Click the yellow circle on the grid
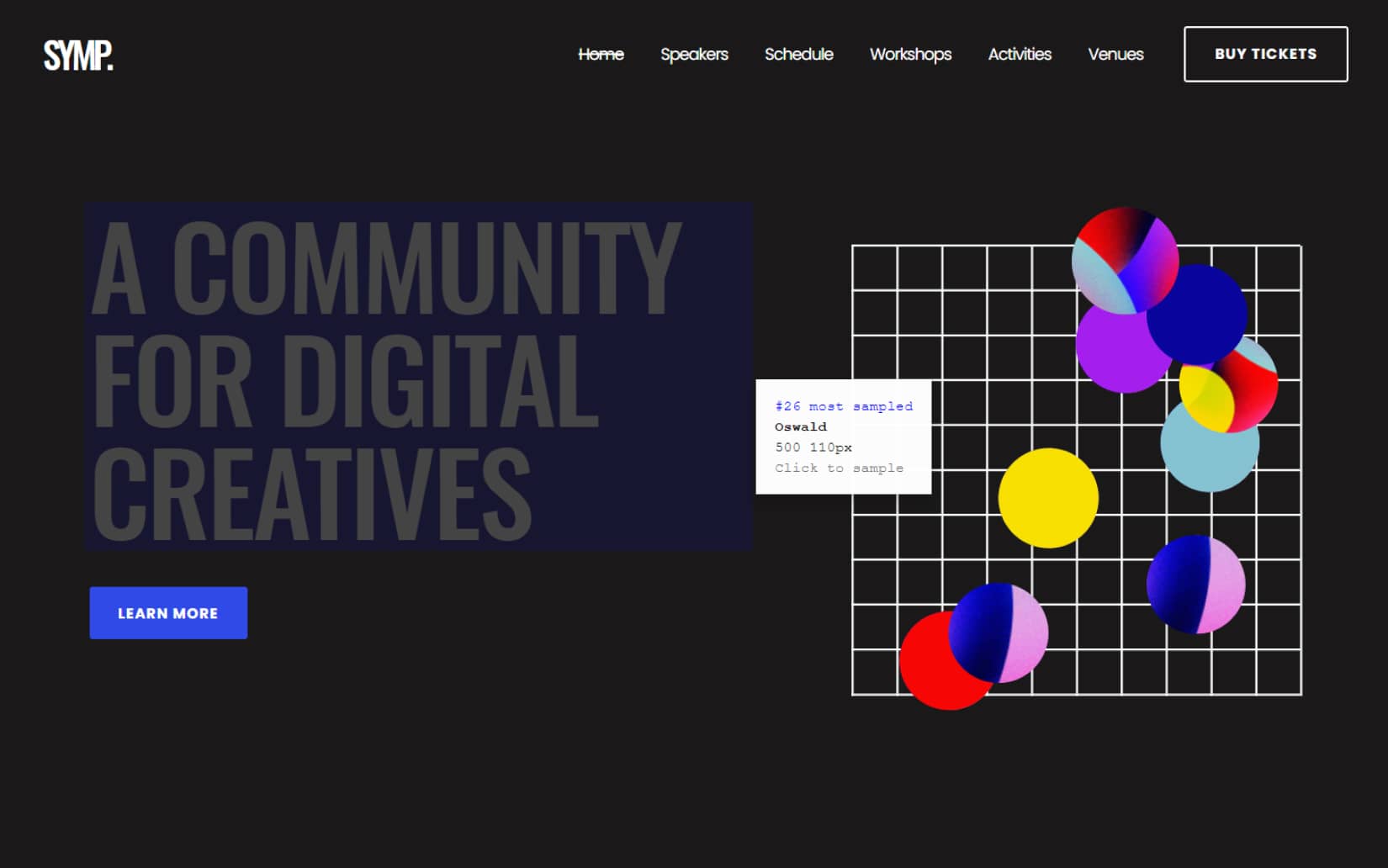Viewport: 1388px width, 868px height. [1048, 498]
